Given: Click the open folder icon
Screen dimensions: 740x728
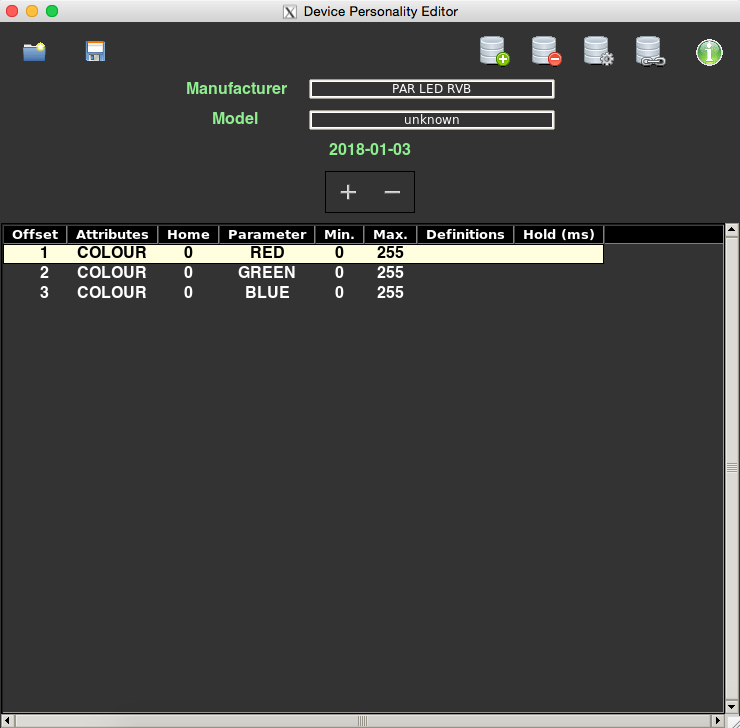Looking at the screenshot, I should coord(35,52).
